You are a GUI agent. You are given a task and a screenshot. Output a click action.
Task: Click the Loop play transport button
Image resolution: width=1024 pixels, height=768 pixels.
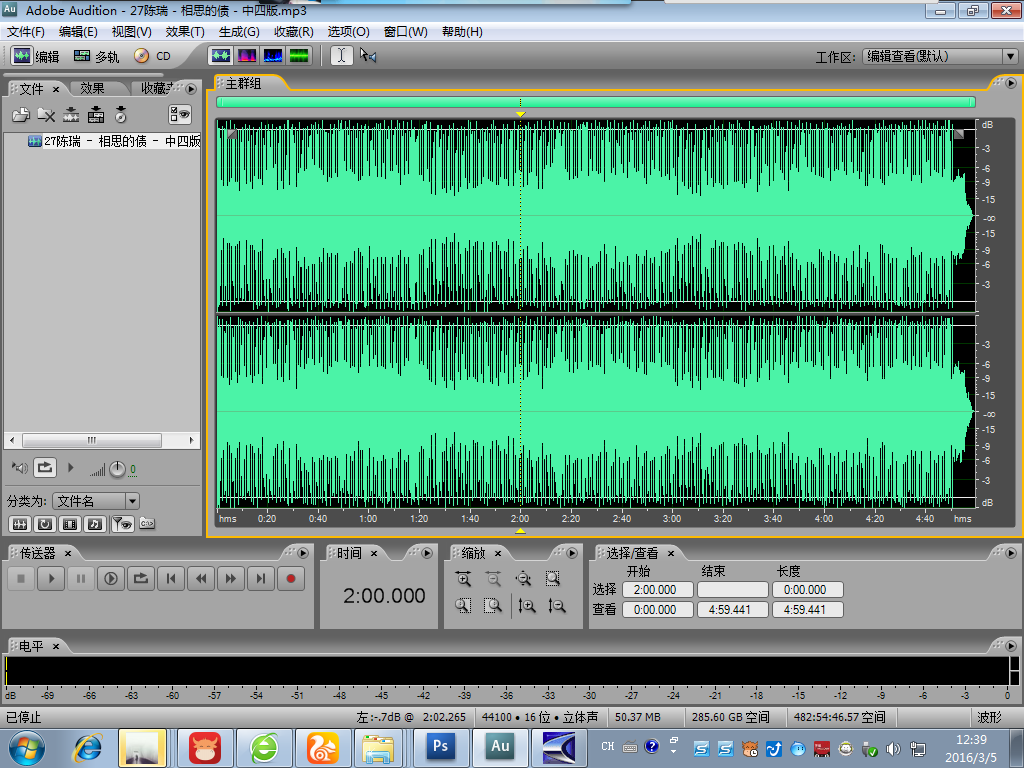pyautogui.click(x=141, y=579)
